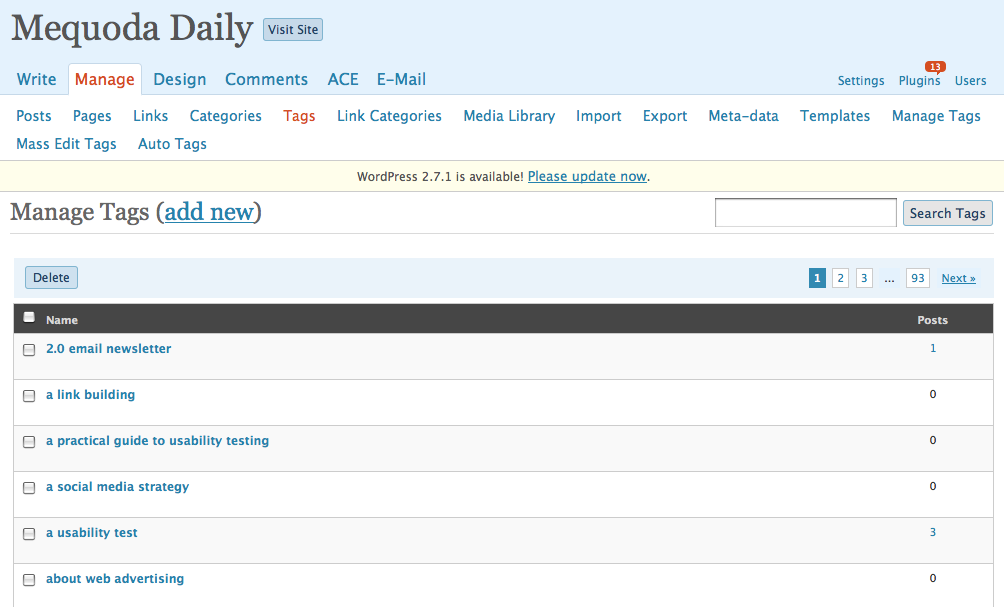This screenshot has height=607, width=1004.
Task: Open the Pages submenu item
Action: 92,116
